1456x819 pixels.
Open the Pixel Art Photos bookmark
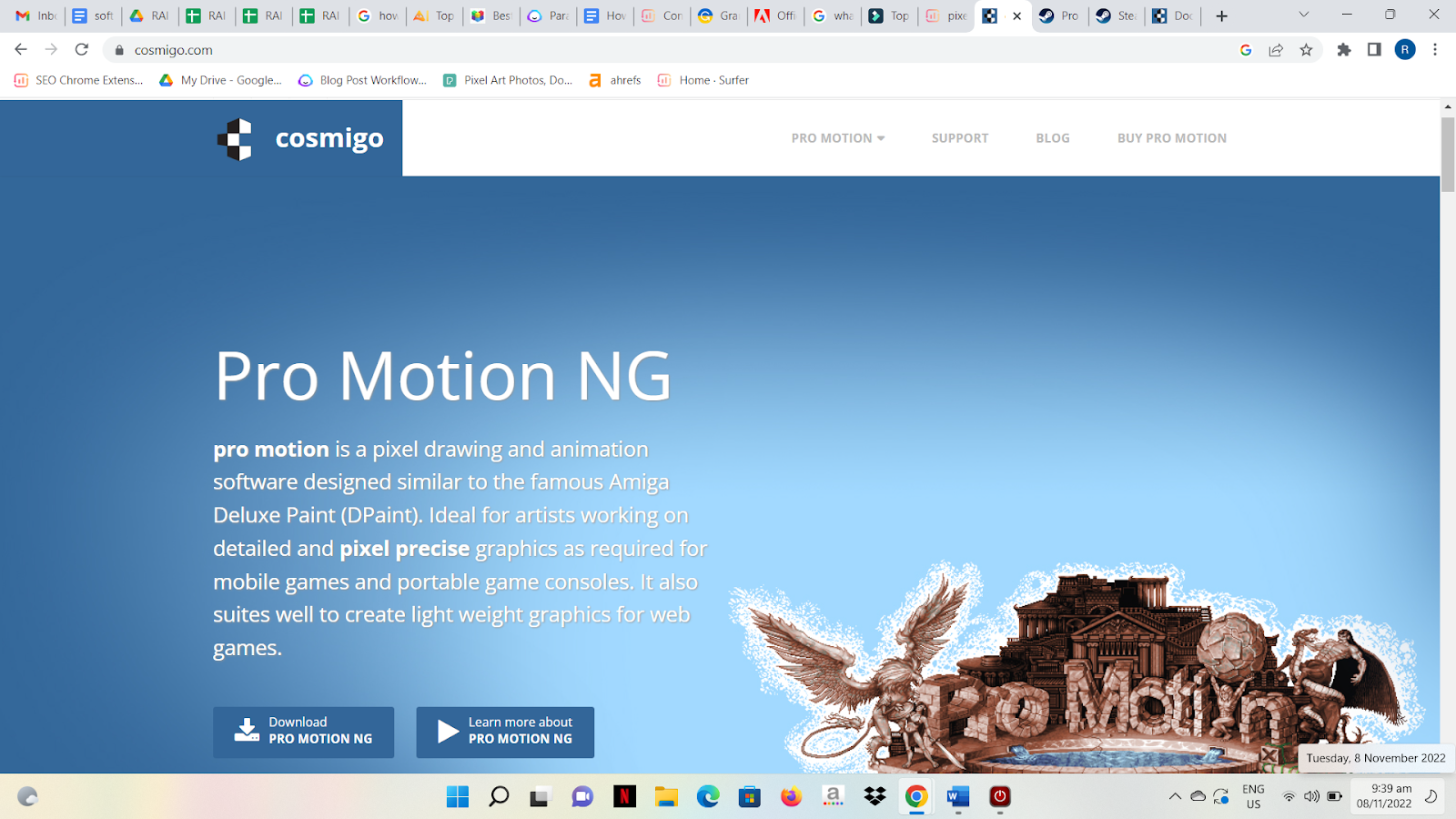coord(508,80)
